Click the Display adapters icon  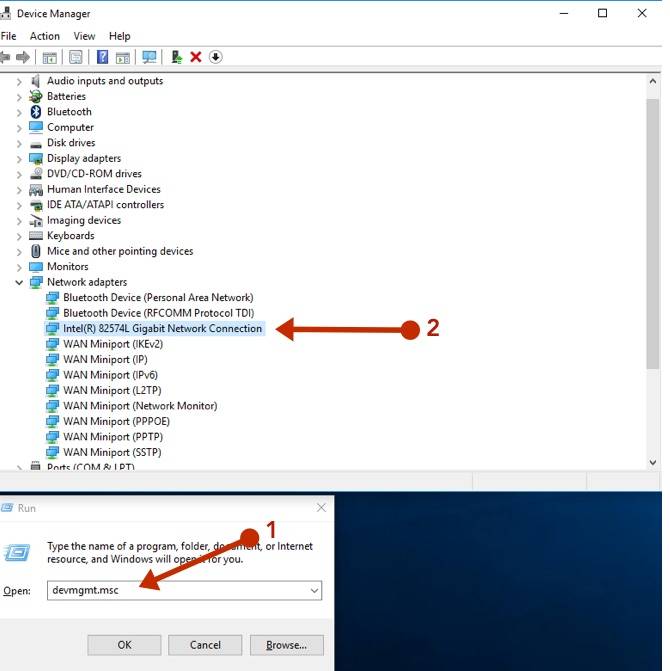click(x=36, y=158)
